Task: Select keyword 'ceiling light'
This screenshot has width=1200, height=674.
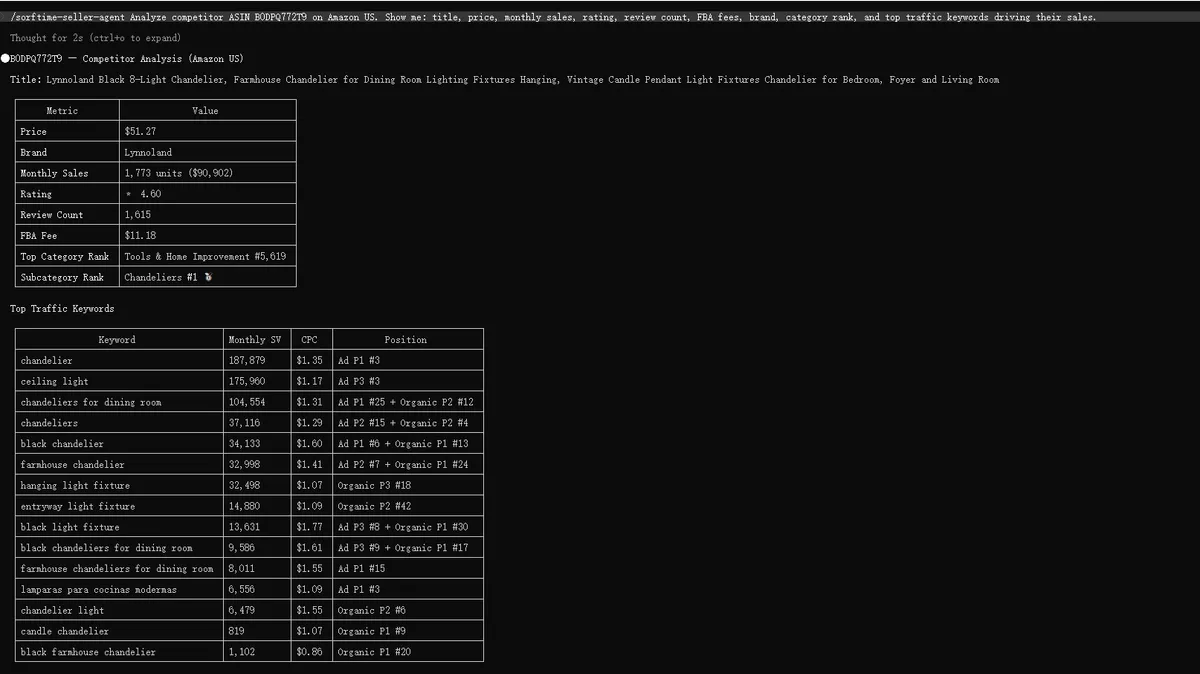Action: coord(54,381)
